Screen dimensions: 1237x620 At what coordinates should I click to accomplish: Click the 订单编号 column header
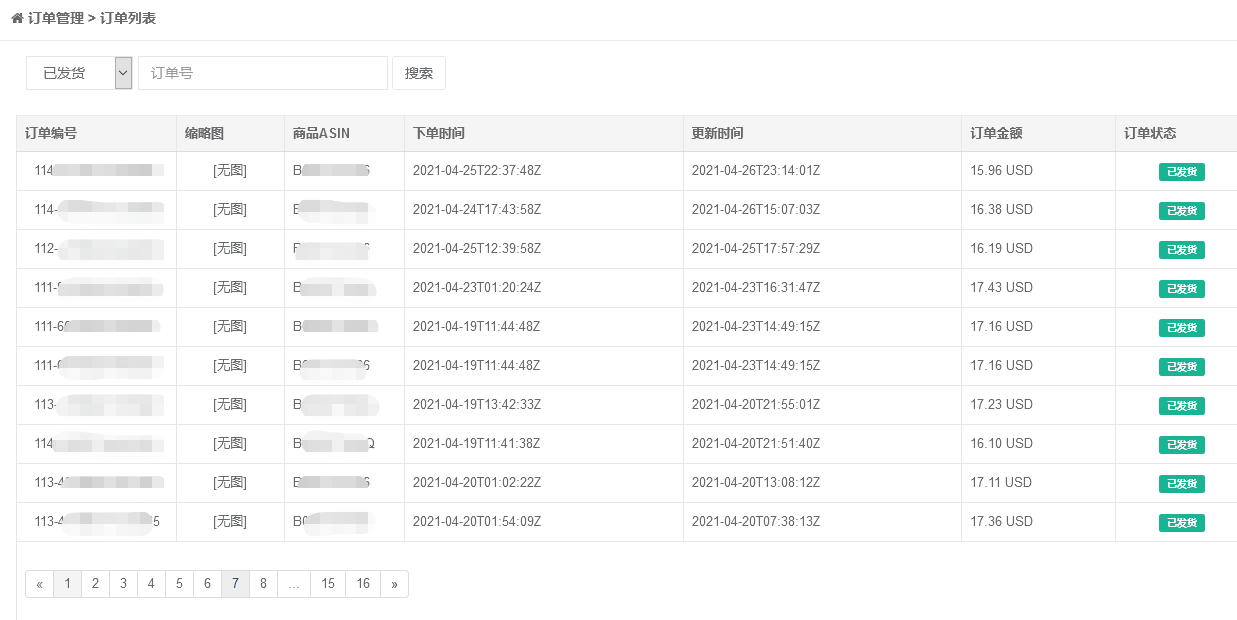coord(53,133)
